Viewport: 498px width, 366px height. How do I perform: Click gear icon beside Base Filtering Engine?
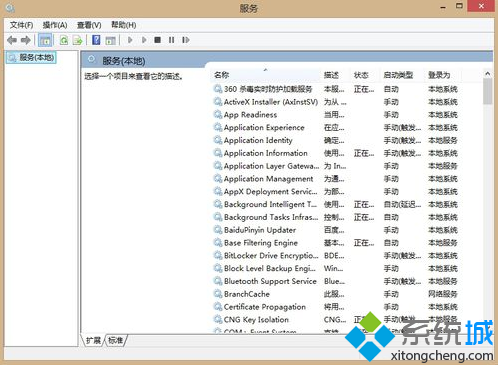click(218, 243)
